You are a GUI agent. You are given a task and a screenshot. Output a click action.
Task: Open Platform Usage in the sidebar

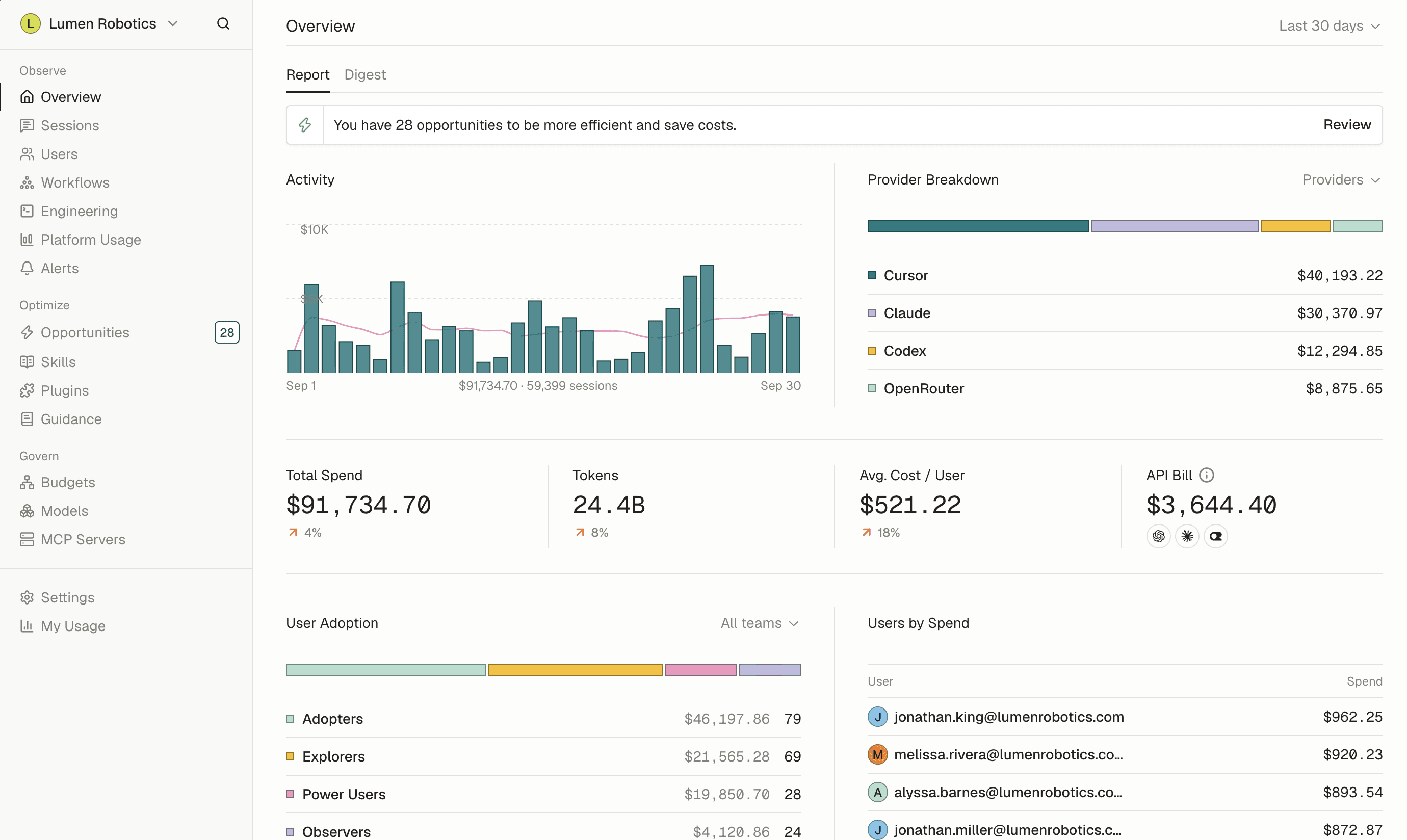(x=91, y=240)
